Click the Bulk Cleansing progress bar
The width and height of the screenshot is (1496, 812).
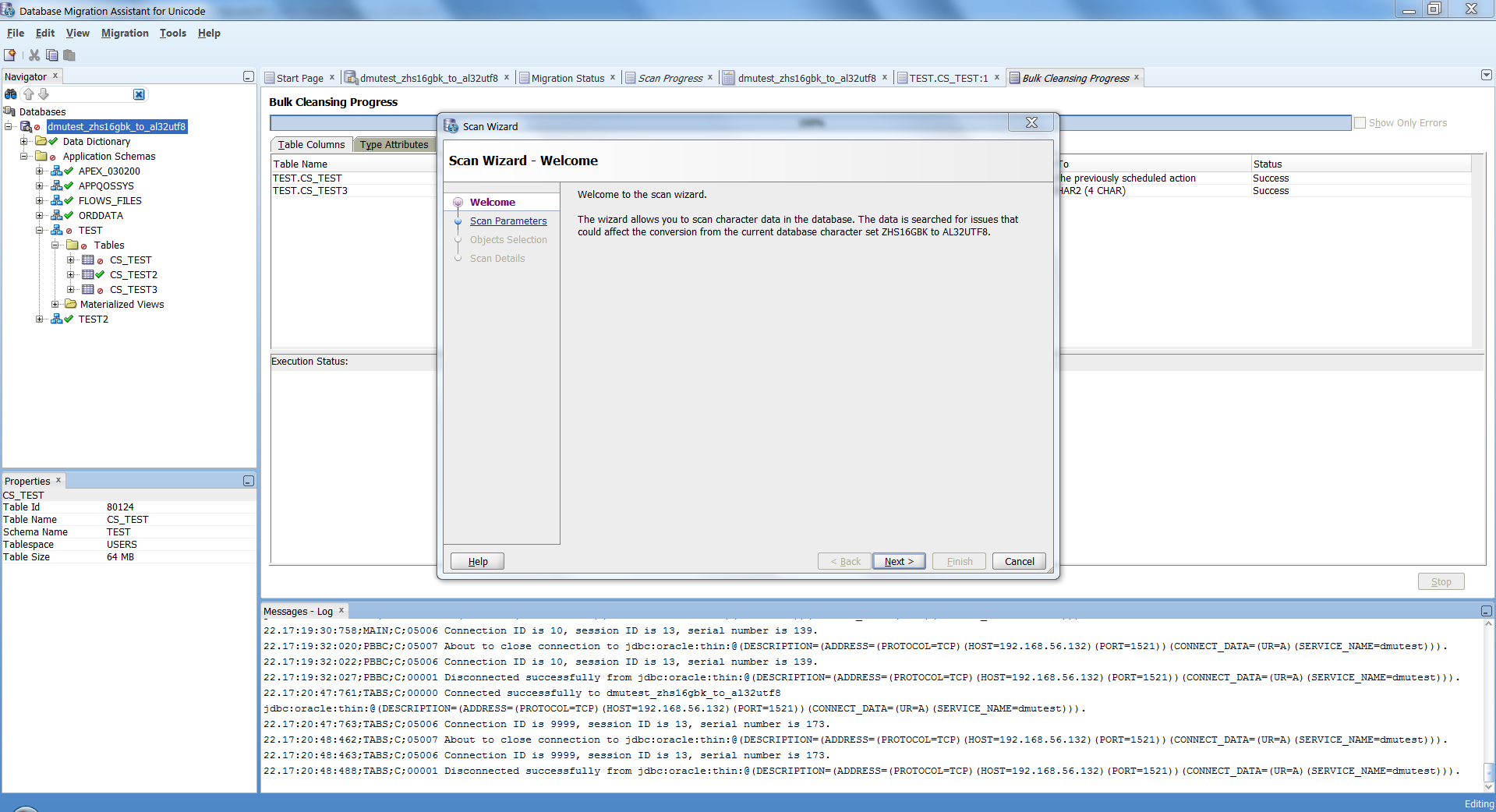coord(811,123)
